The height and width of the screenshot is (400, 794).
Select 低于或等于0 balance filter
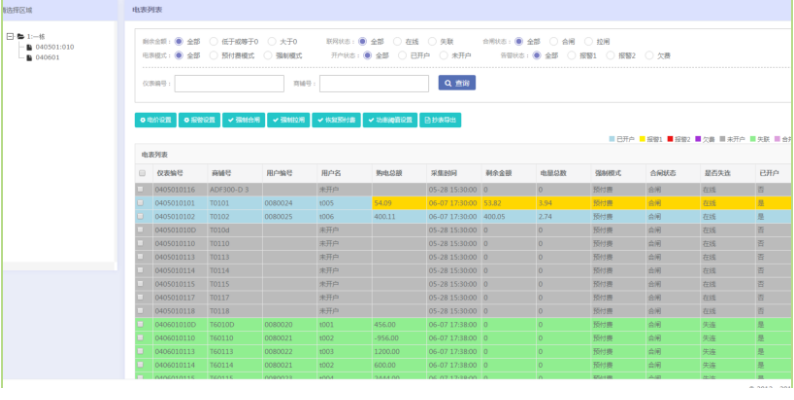(214, 42)
